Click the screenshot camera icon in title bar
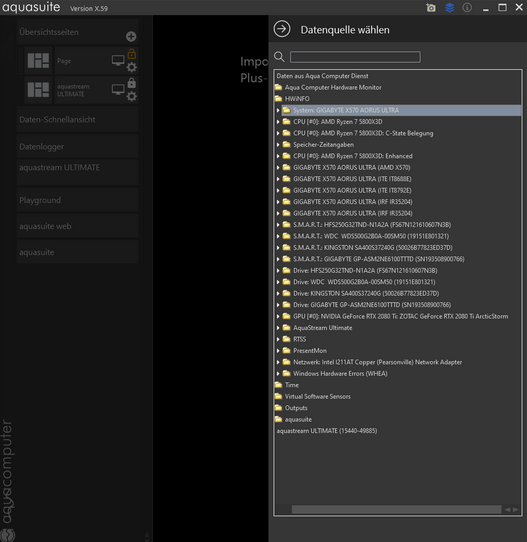527x542 pixels. tap(431, 7)
